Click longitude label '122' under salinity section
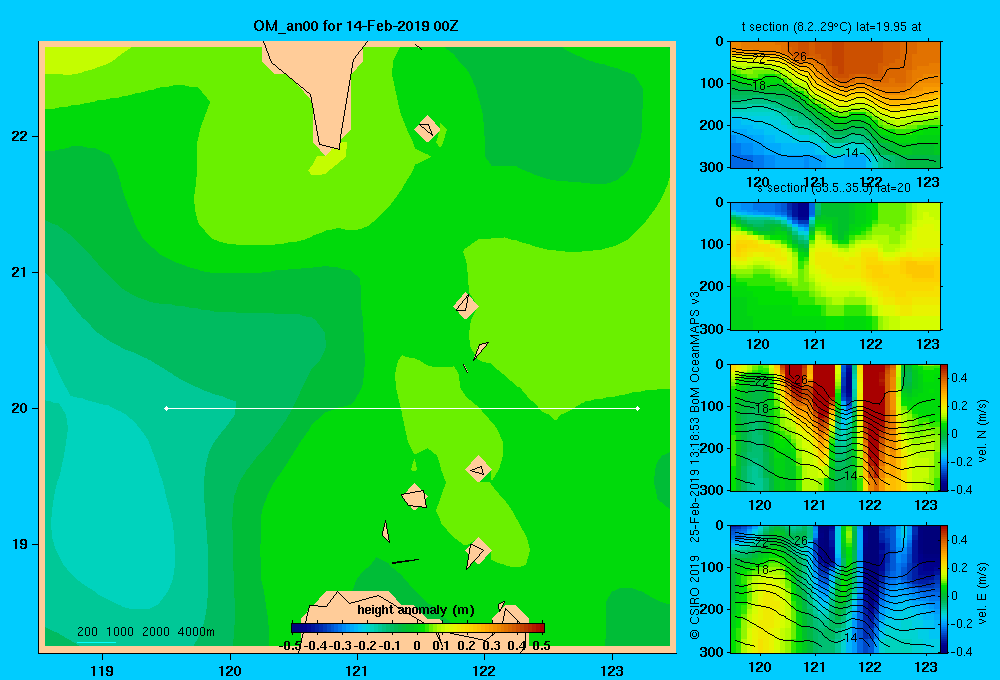Screen dimensions: 1000x680 (x=871, y=344)
